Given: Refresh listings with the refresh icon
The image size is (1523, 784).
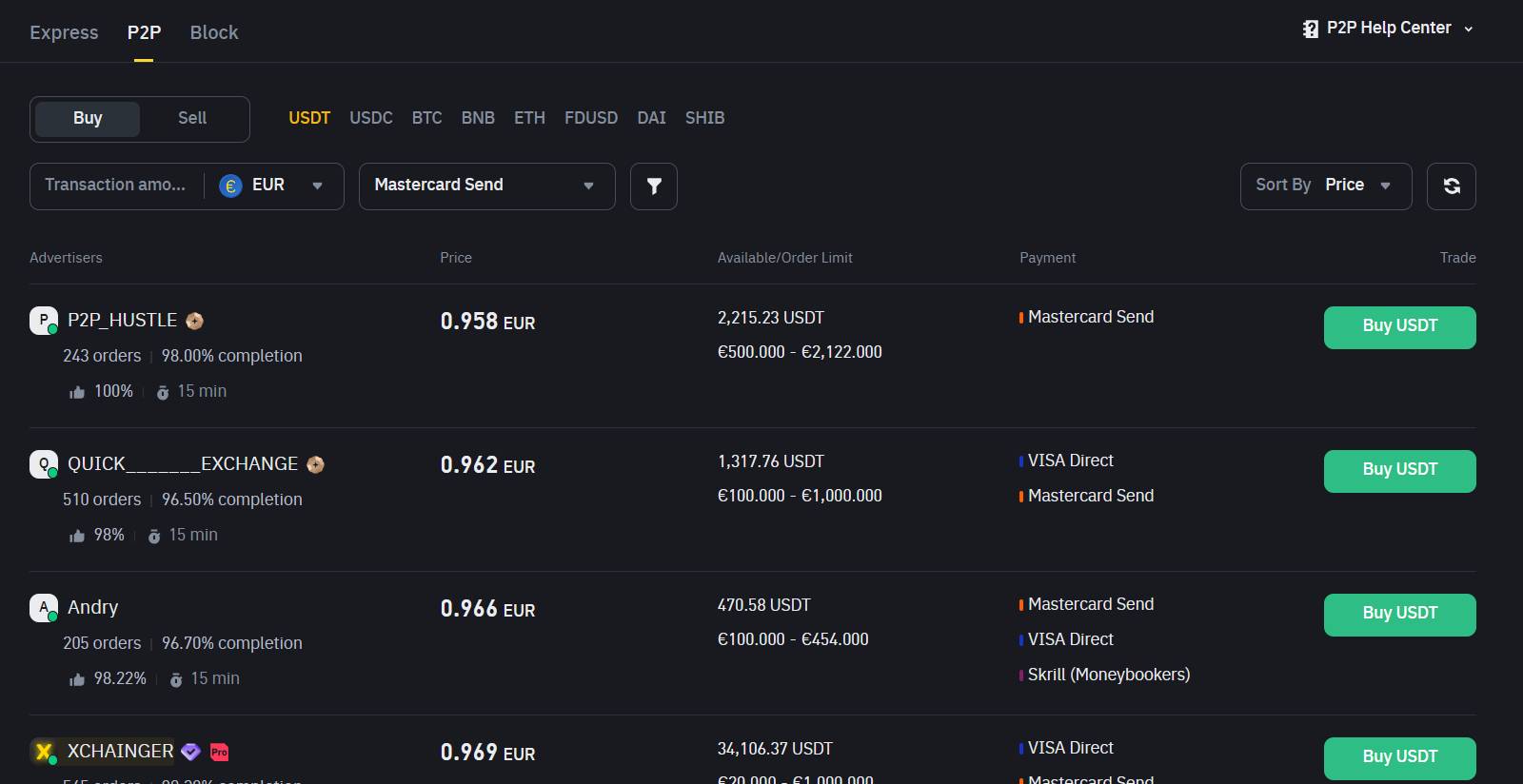Looking at the screenshot, I should tap(1452, 186).
